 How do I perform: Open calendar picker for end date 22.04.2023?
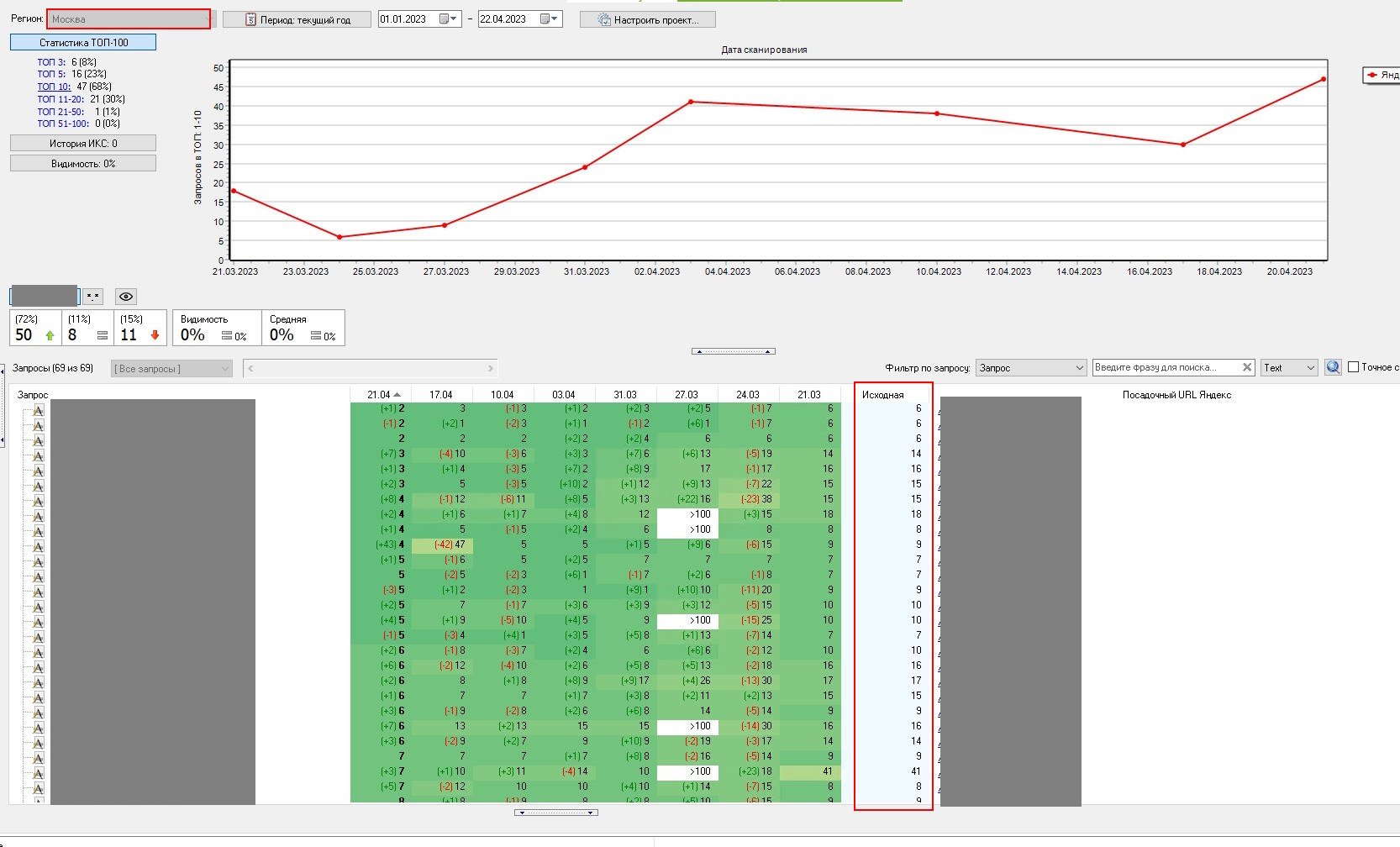click(548, 19)
